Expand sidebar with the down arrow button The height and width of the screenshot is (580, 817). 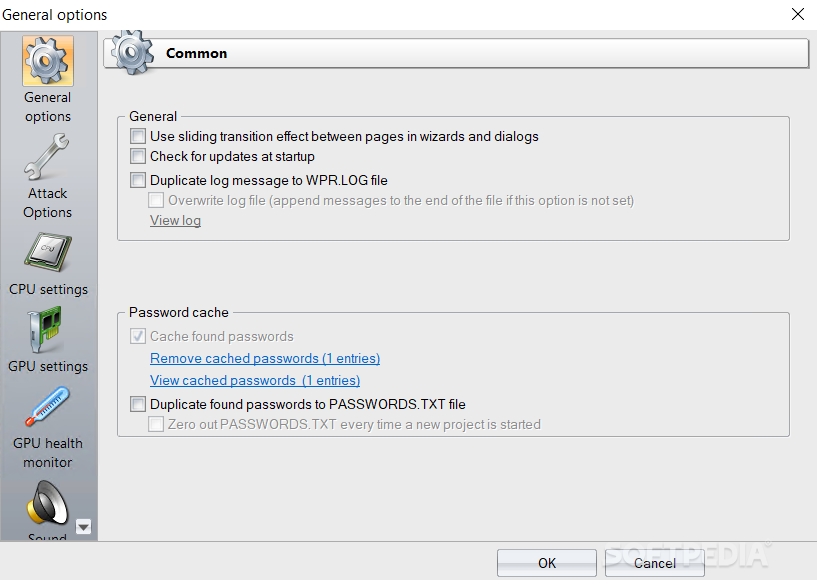click(83, 527)
